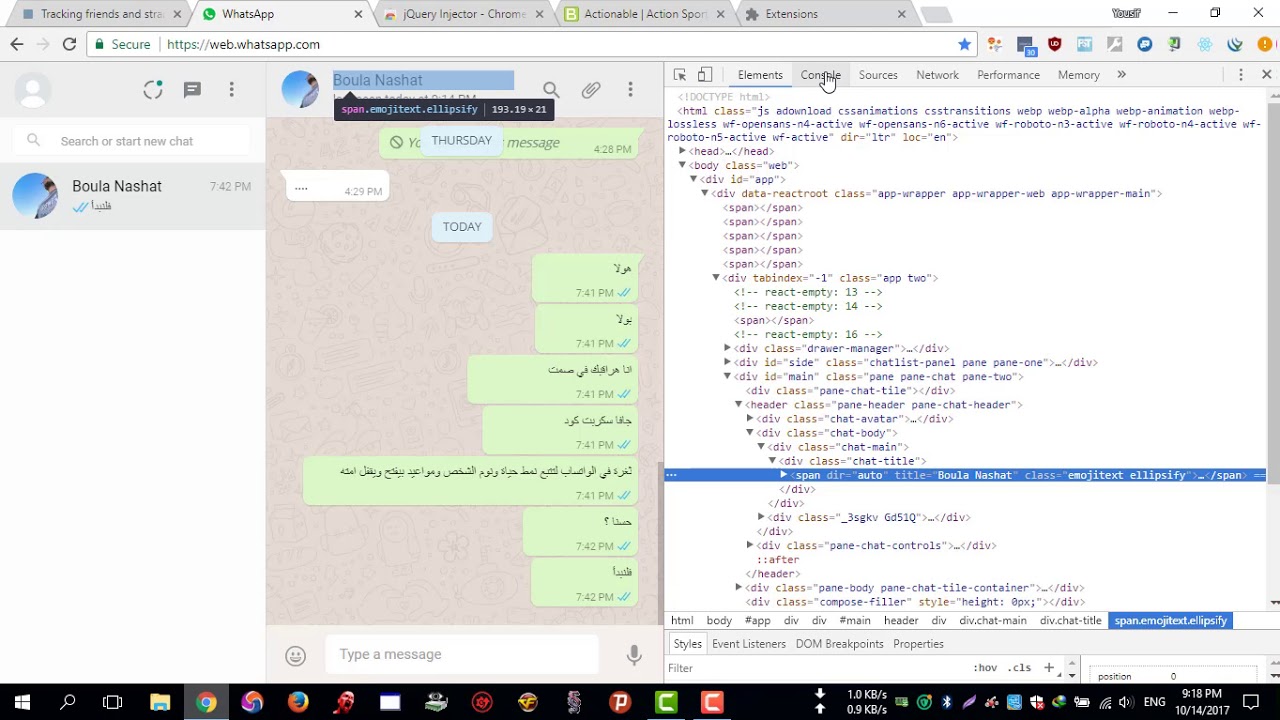Open Windows Task View

click(x=113, y=702)
